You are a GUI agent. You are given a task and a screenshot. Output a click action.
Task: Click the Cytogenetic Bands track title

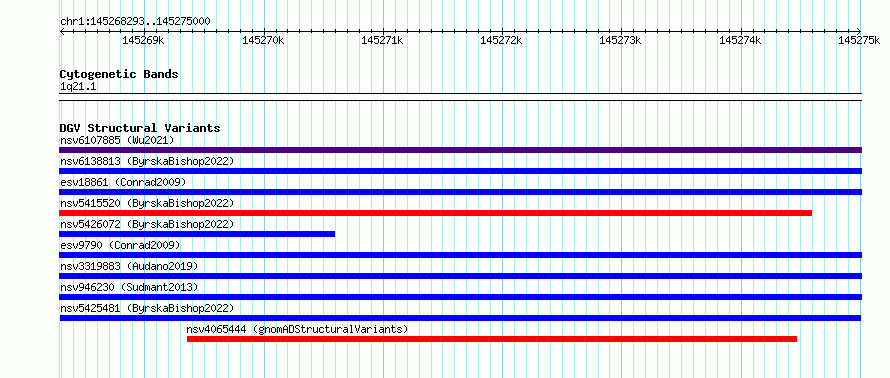[119, 74]
